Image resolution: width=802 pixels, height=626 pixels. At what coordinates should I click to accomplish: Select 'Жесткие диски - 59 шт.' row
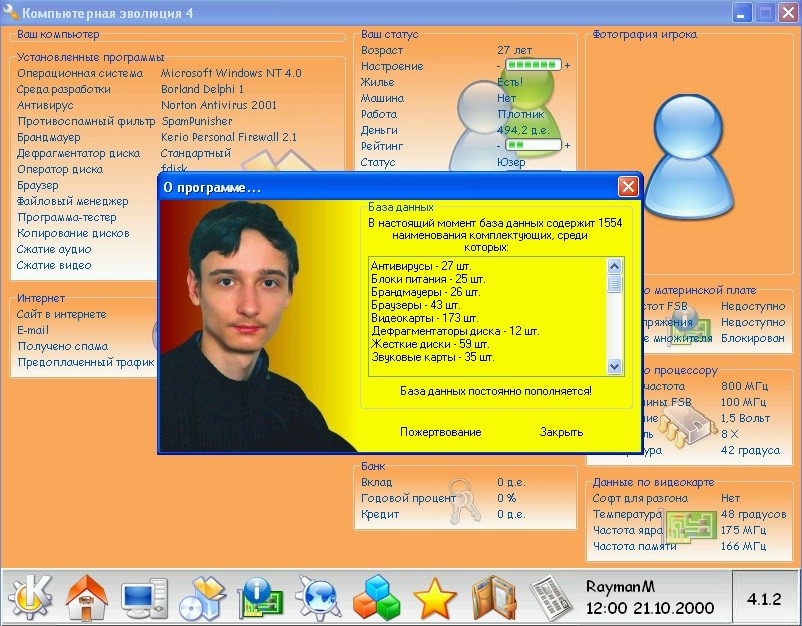(430, 344)
